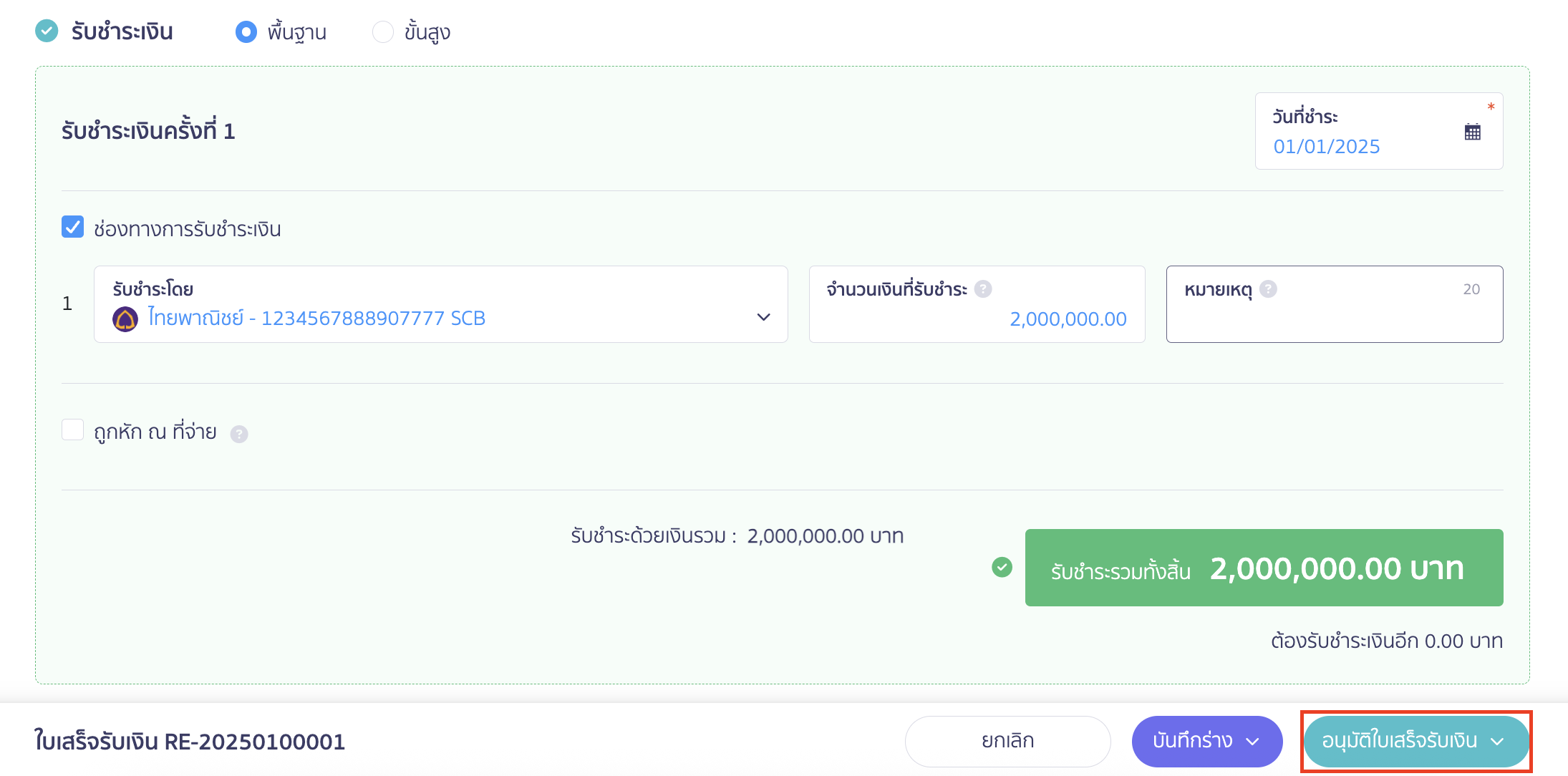Uncheck ช่องทางการรับชำระเงิน checkbox
The height and width of the screenshot is (776, 1568).
pyautogui.click(x=72, y=227)
